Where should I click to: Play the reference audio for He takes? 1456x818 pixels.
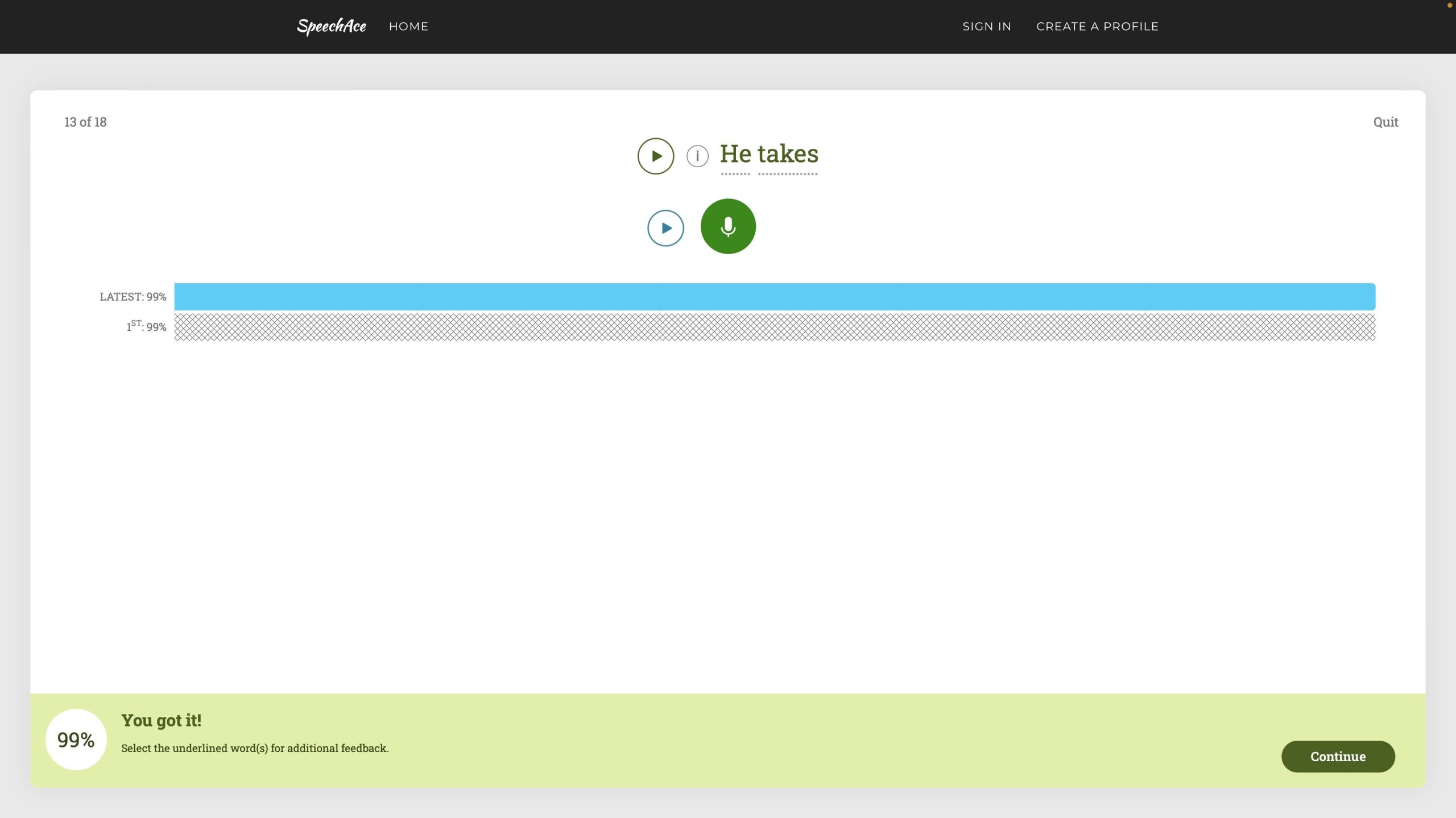point(655,156)
